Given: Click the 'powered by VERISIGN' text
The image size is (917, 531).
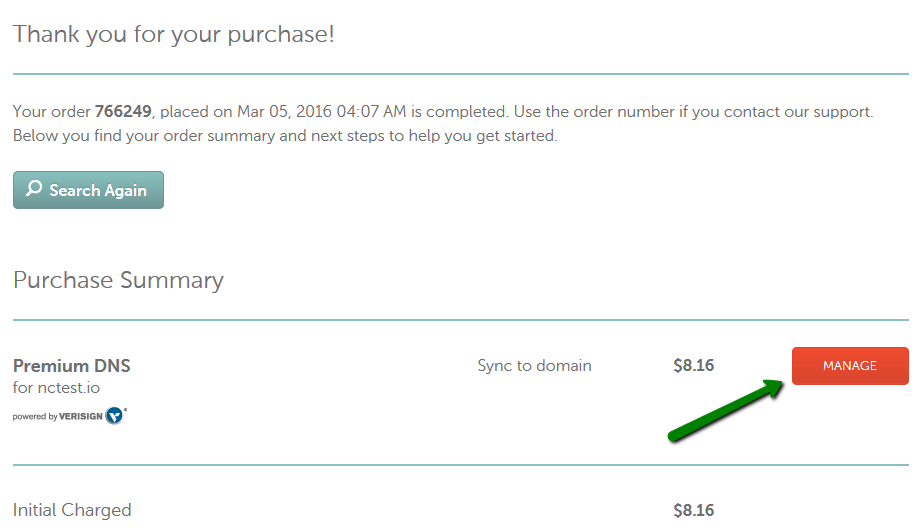Looking at the screenshot, I should click(57, 416).
